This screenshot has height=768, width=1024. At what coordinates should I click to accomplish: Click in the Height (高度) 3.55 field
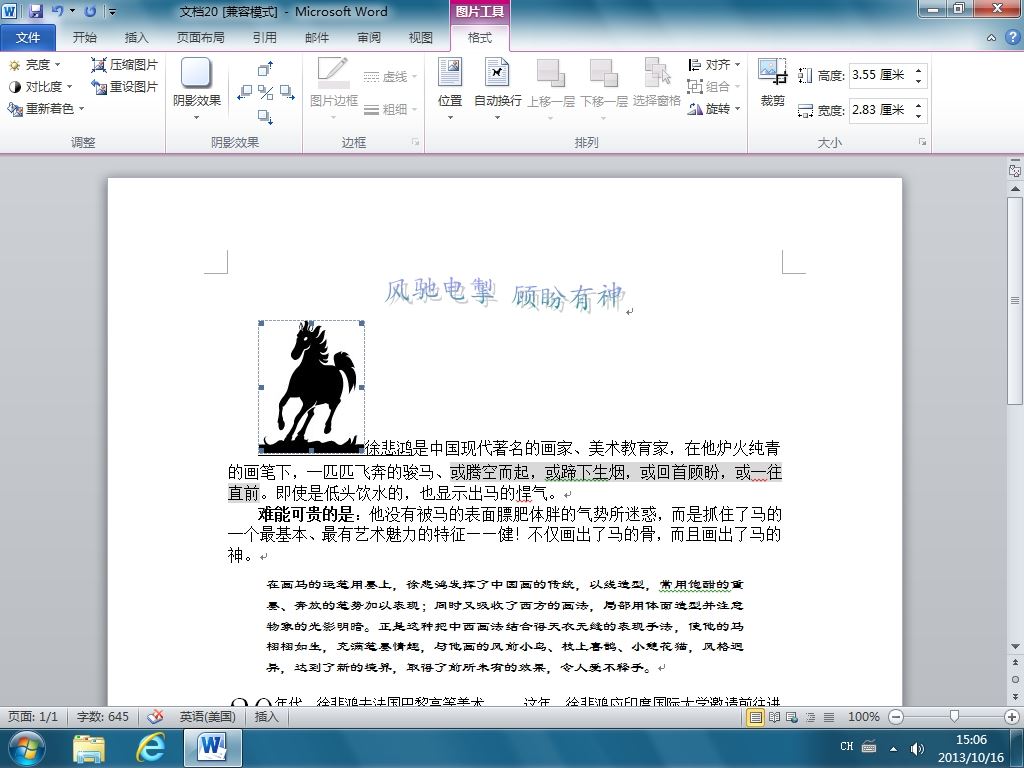point(880,75)
